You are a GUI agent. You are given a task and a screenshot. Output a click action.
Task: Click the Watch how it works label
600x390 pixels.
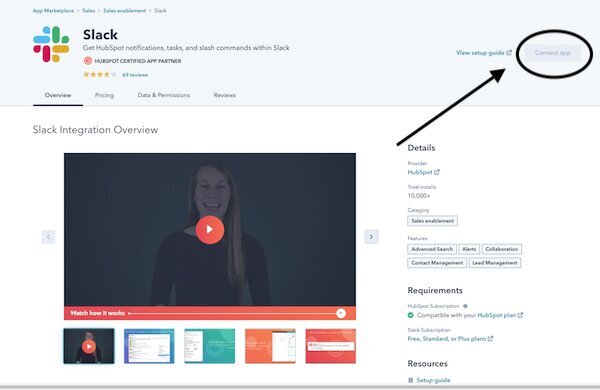coord(97,313)
